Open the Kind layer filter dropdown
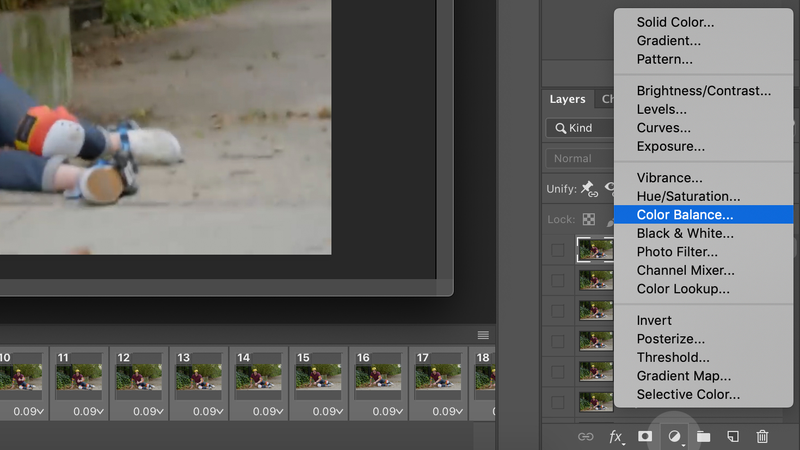The width and height of the screenshot is (800, 450). (580, 128)
